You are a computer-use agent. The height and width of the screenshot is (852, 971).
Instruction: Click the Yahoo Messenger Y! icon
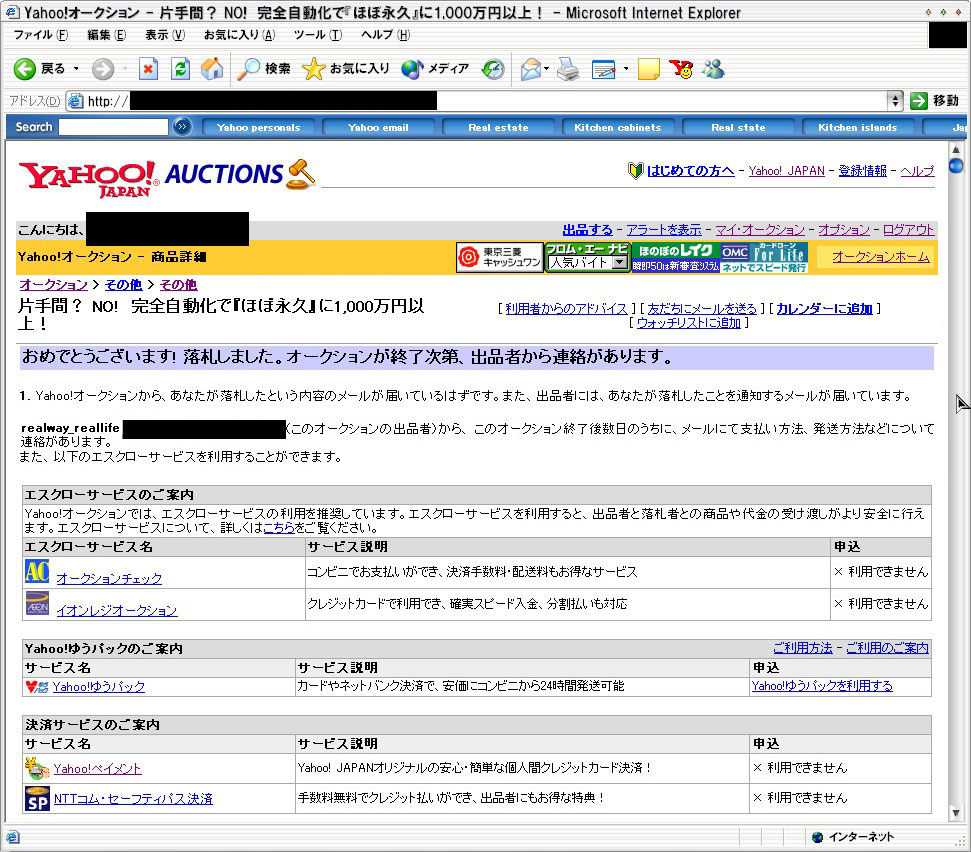coord(681,69)
